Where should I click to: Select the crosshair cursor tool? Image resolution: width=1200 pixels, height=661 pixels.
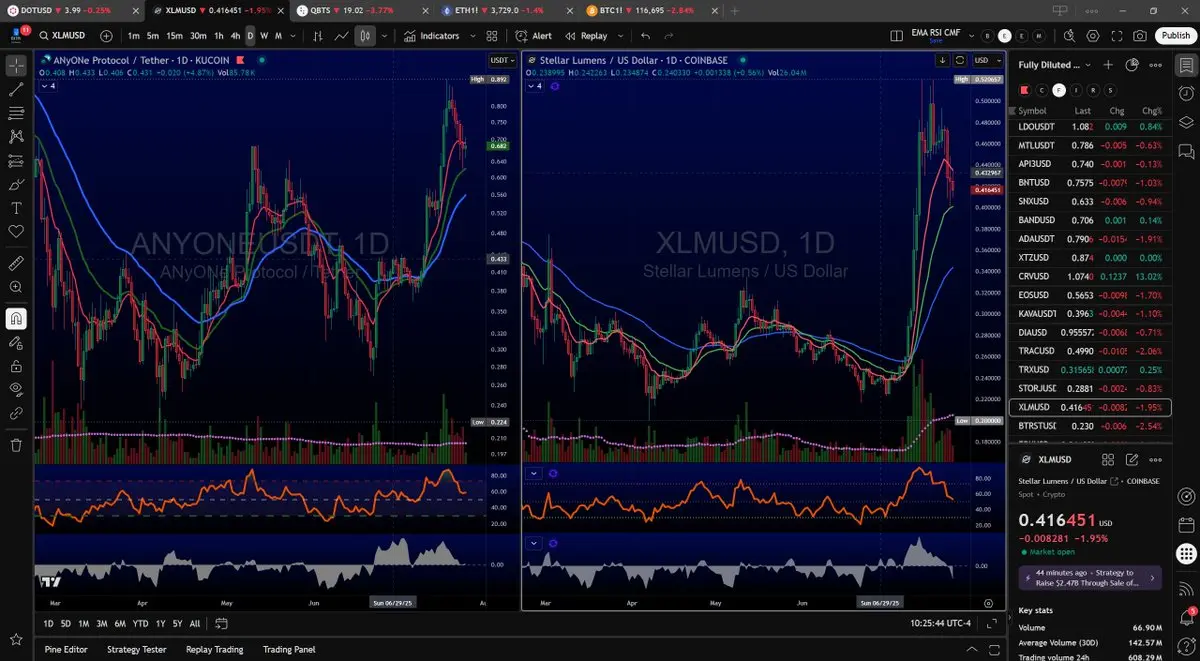point(16,65)
